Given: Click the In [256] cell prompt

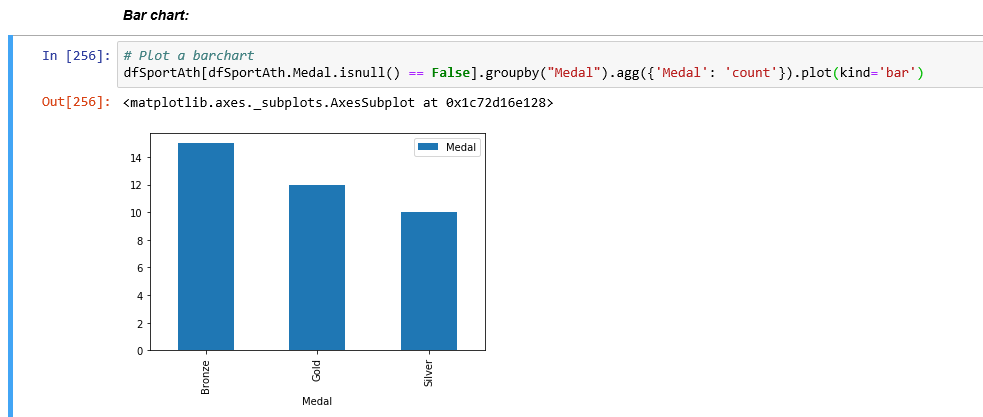Looking at the screenshot, I should tap(76, 56).
